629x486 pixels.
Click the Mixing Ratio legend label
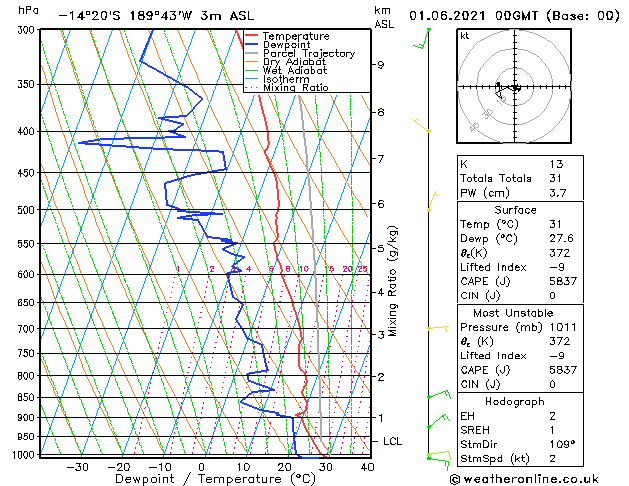click(x=295, y=88)
